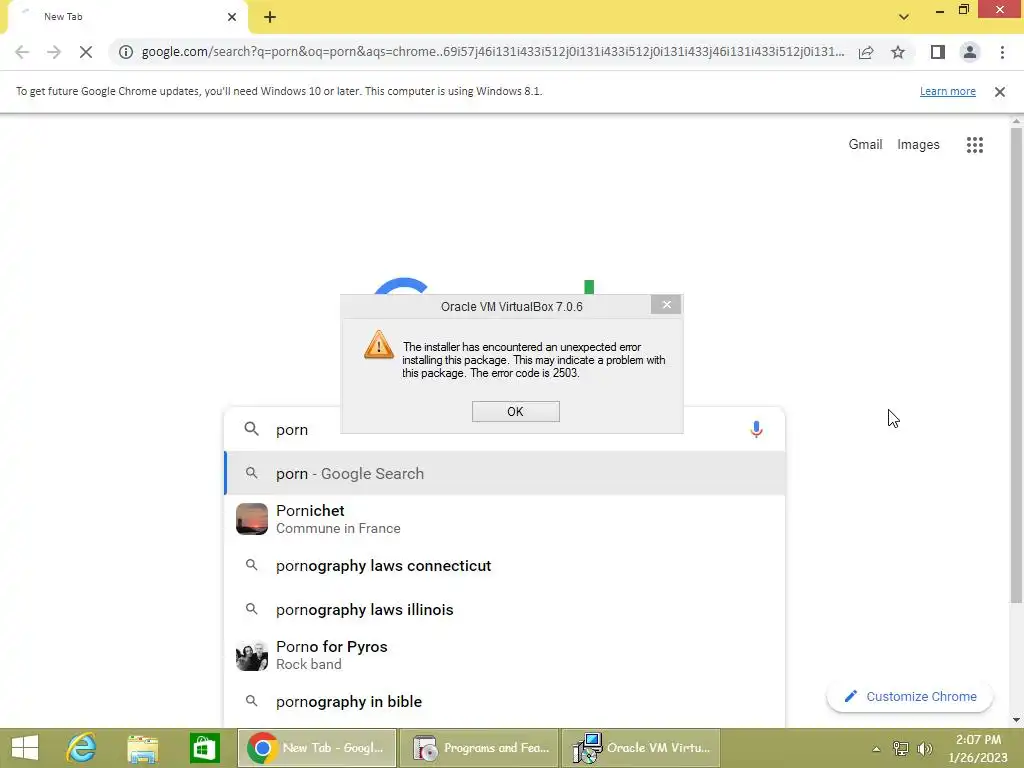Image resolution: width=1024 pixels, height=768 pixels.
Task: Open the Chrome profile avatar
Action: [x=970, y=52]
